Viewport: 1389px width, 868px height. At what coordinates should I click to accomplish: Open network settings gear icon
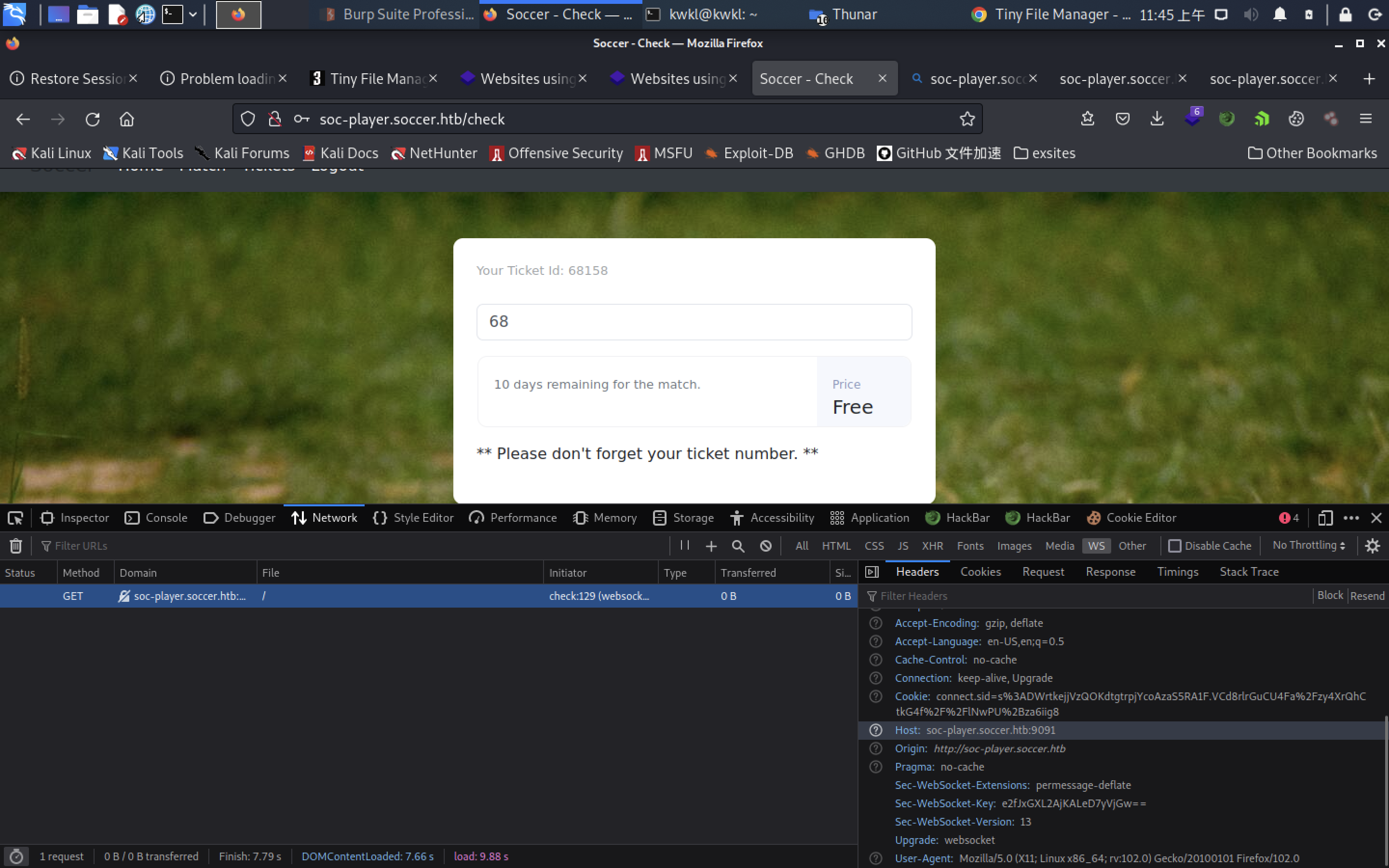[1372, 546]
